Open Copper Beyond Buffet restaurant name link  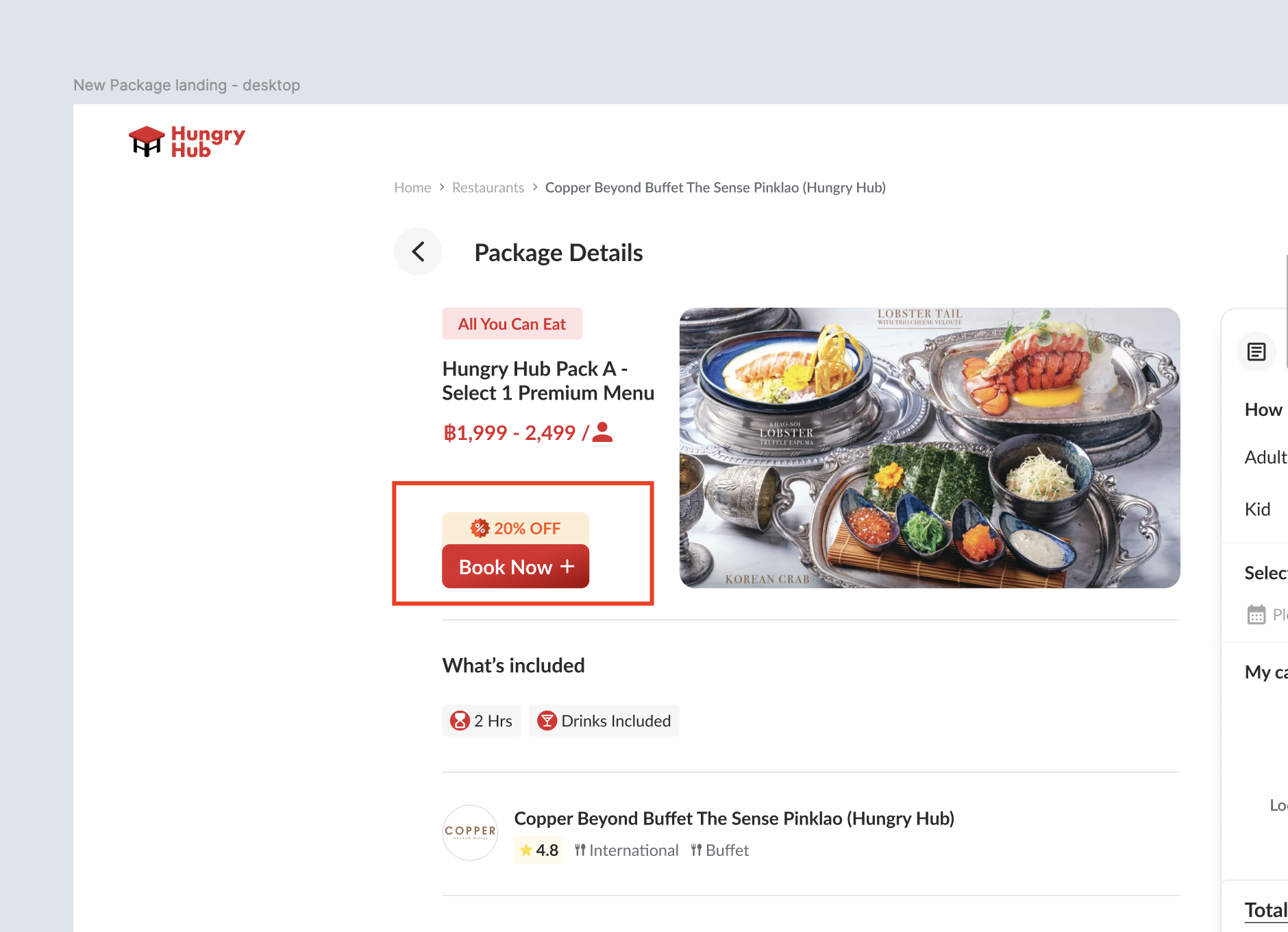pyautogui.click(x=734, y=818)
